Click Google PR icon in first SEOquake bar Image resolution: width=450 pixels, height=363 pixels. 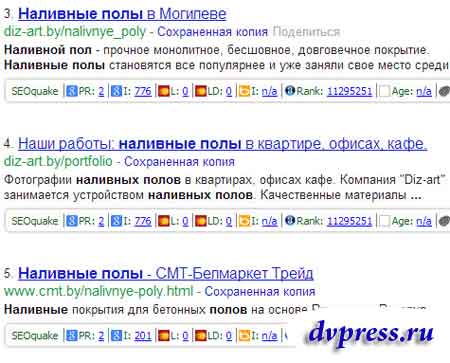click(71, 91)
